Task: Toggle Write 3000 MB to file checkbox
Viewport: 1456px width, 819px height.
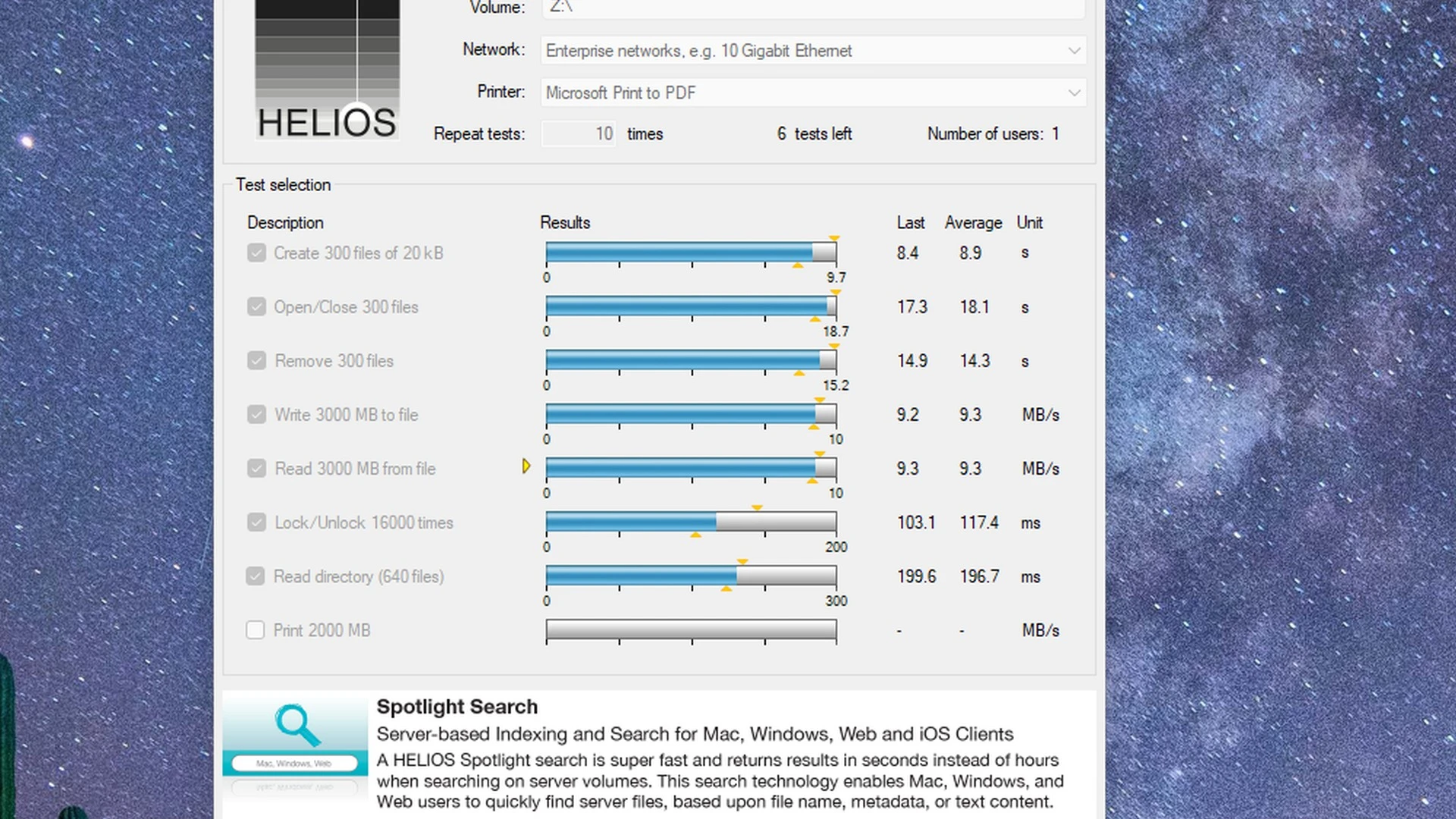Action: point(256,415)
